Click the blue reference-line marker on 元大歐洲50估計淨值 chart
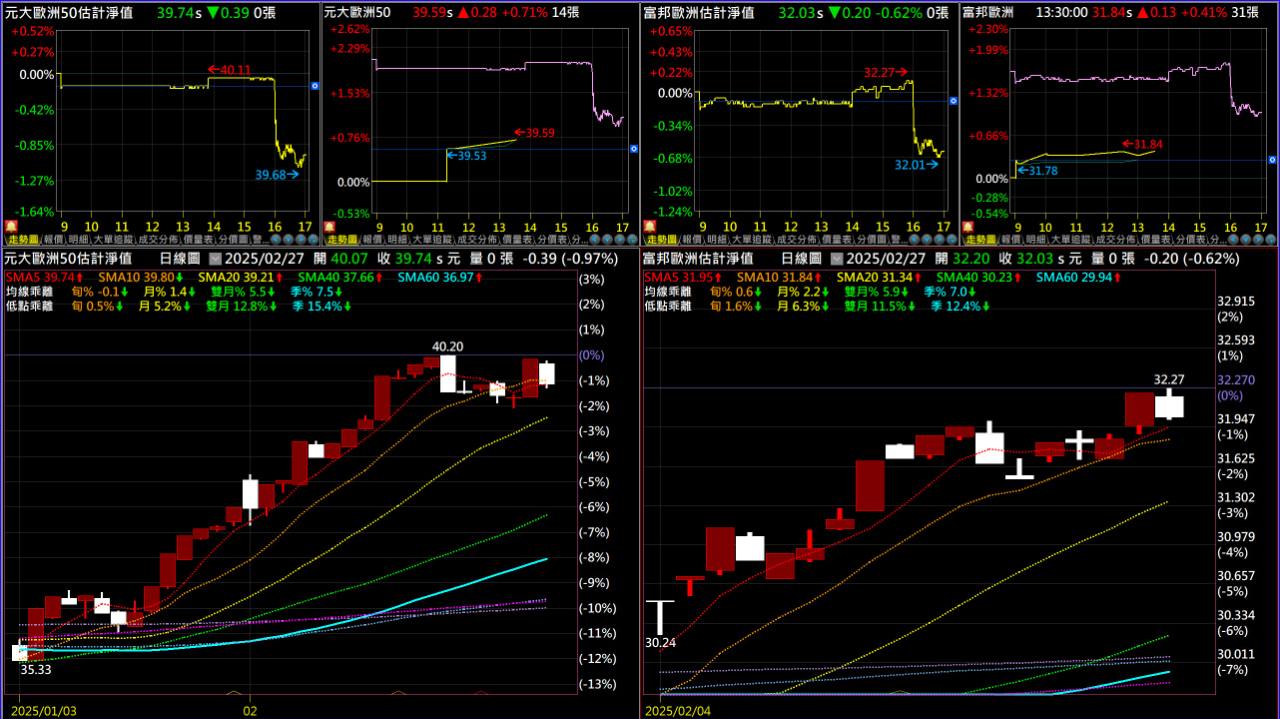The height and width of the screenshot is (719, 1280). coord(314,87)
